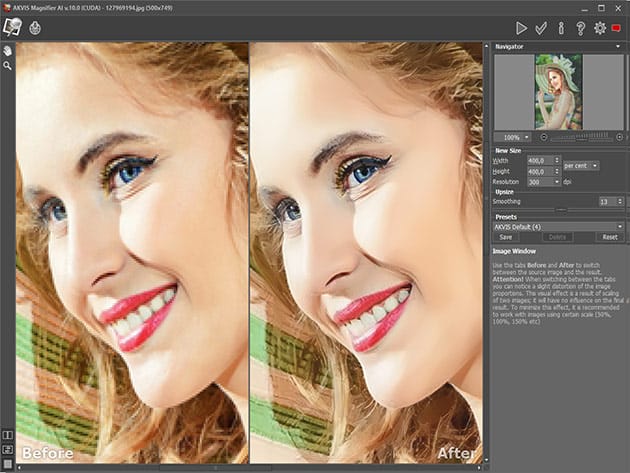The image size is (630, 473).
Task: Apply the result with the checkmark icon
Action: [542, 28]
